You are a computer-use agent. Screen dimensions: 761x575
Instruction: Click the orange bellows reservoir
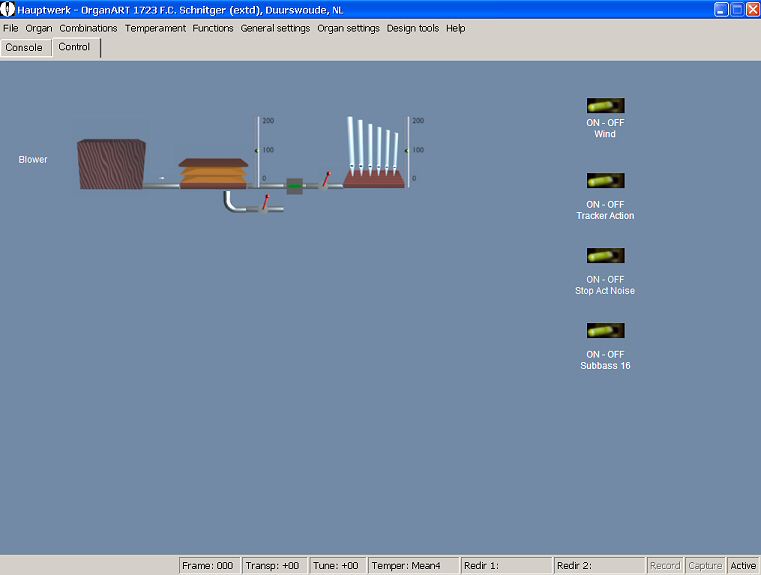click(x=214, y=173)
